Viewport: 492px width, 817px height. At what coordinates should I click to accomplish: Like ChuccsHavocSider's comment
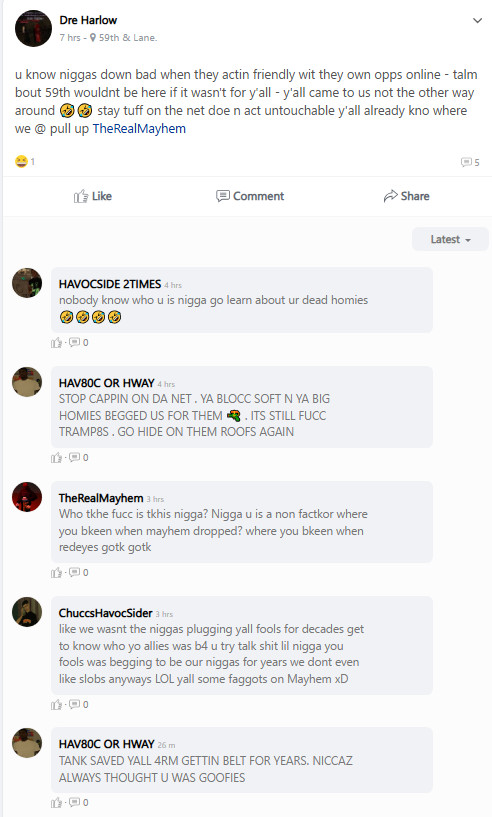56,704
